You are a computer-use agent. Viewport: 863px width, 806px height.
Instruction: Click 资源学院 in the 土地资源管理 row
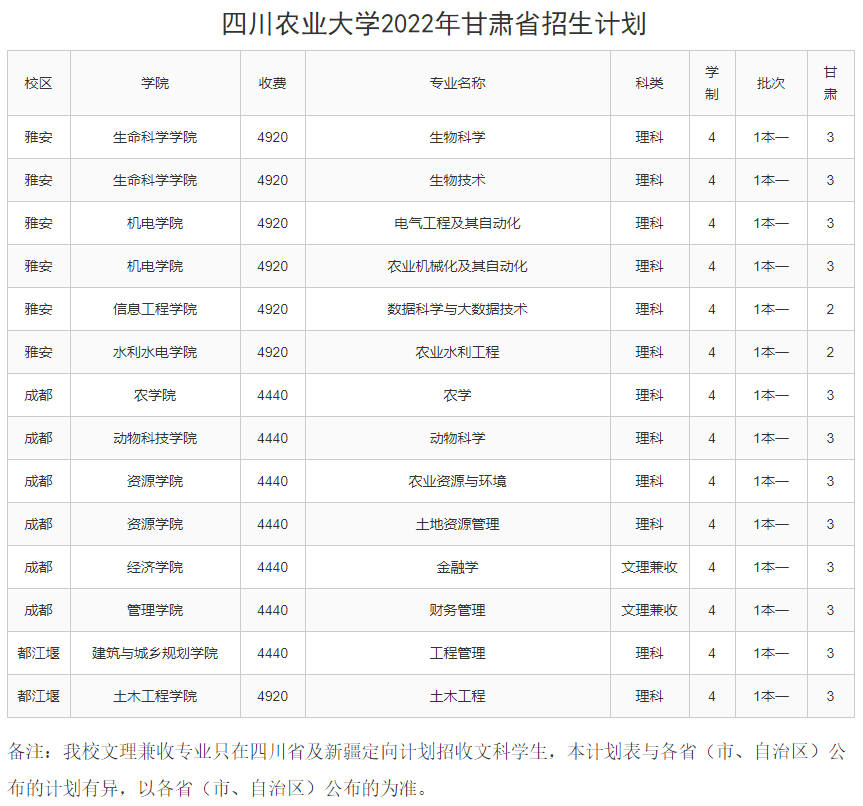[155, 524]
